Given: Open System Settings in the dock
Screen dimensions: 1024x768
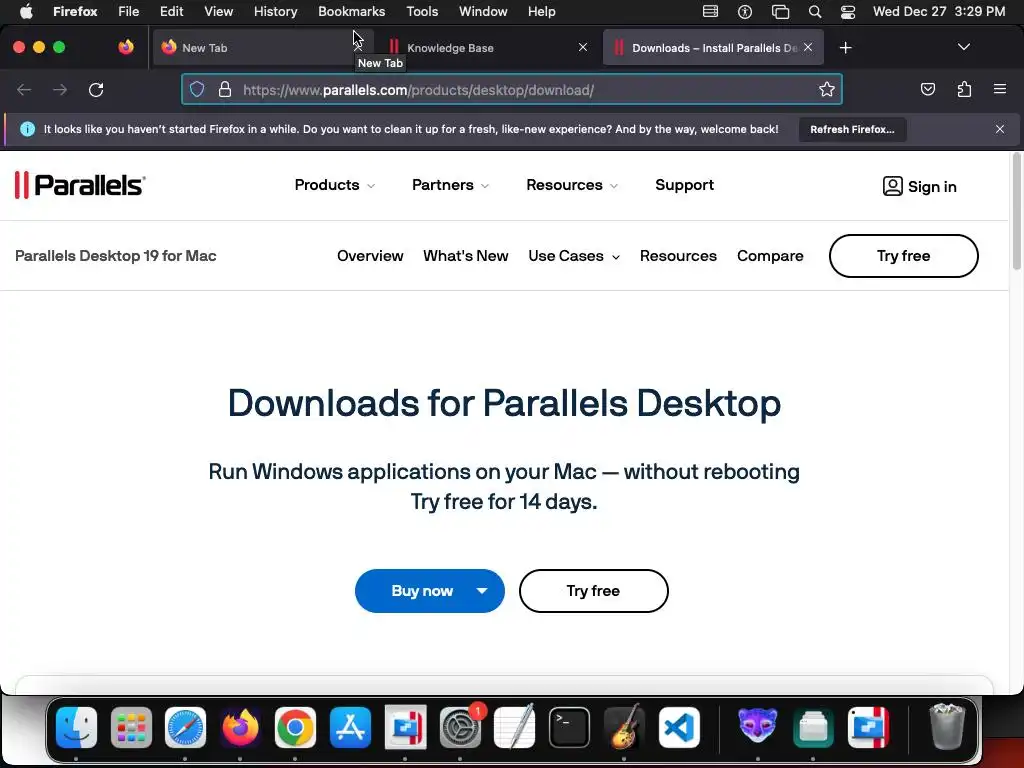Looking at the screenshot, I should [460, 727].
